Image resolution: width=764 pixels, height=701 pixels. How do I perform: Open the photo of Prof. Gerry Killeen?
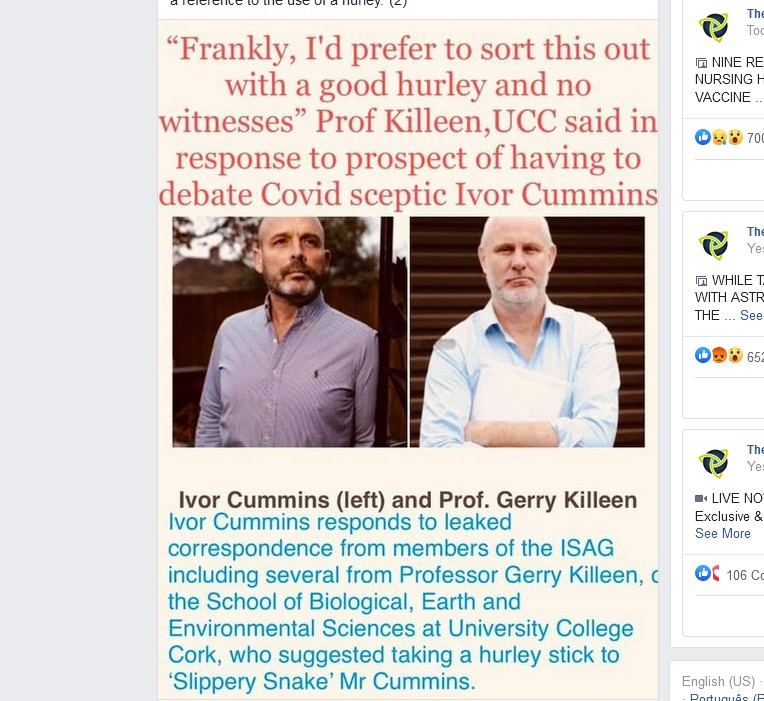point(527,332)
